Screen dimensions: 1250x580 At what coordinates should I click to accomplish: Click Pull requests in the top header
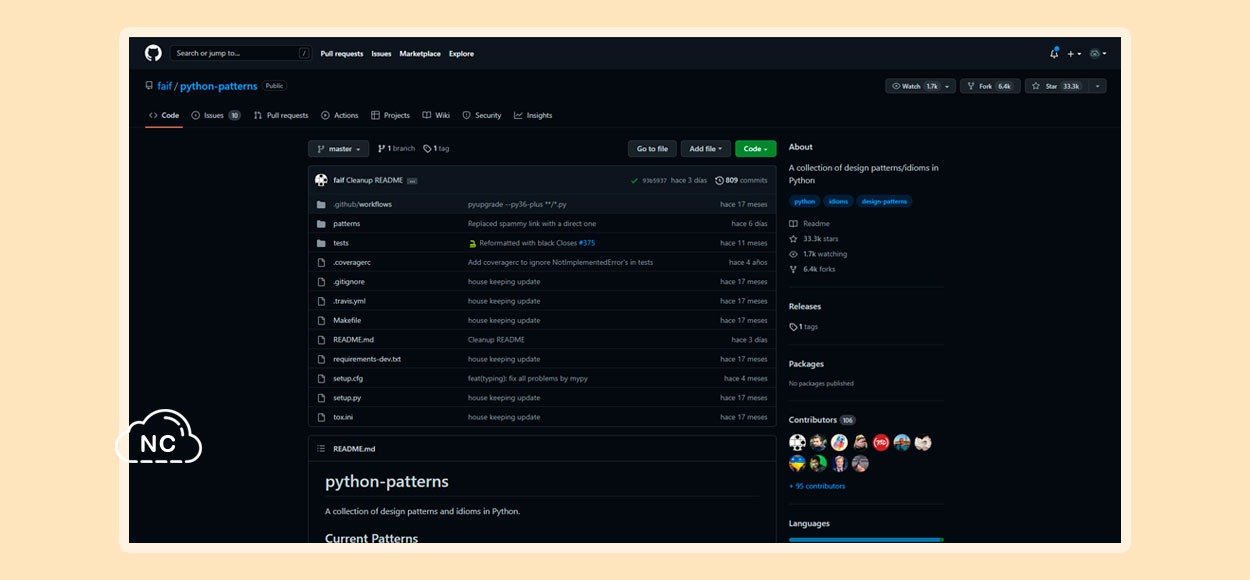click(342, 54)
